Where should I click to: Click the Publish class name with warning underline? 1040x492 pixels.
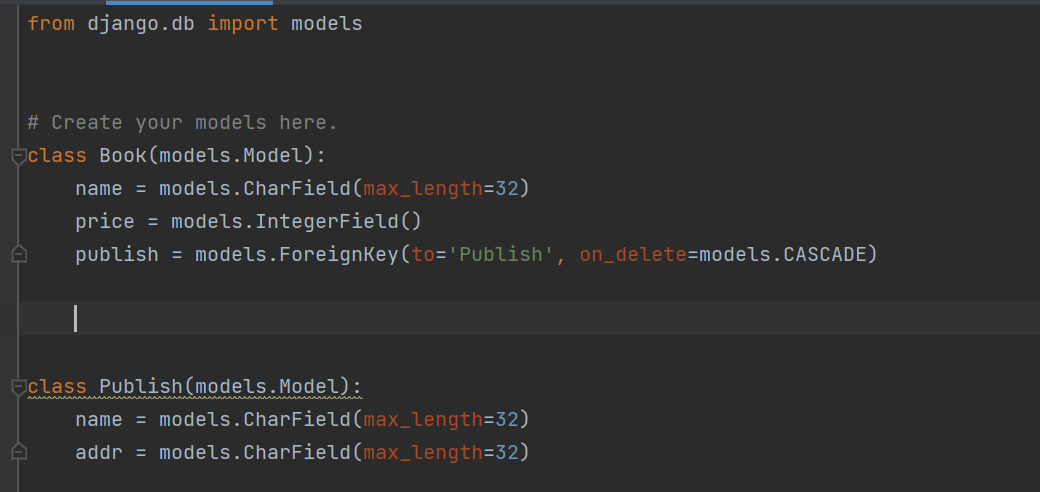pyautogui.click(x=141, y=387)
